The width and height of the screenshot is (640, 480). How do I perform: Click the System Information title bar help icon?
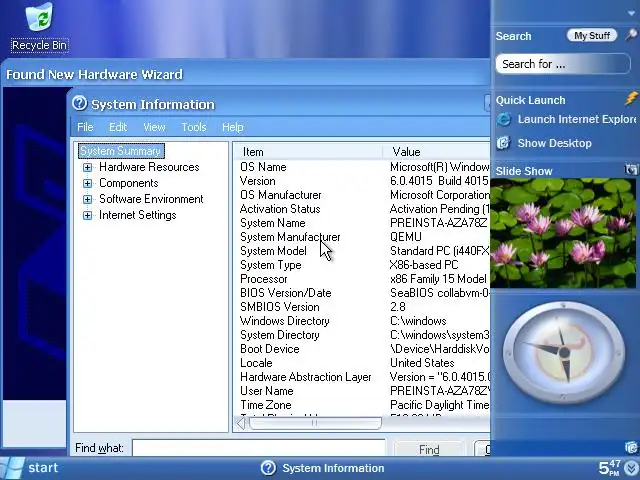pos(80,104)
